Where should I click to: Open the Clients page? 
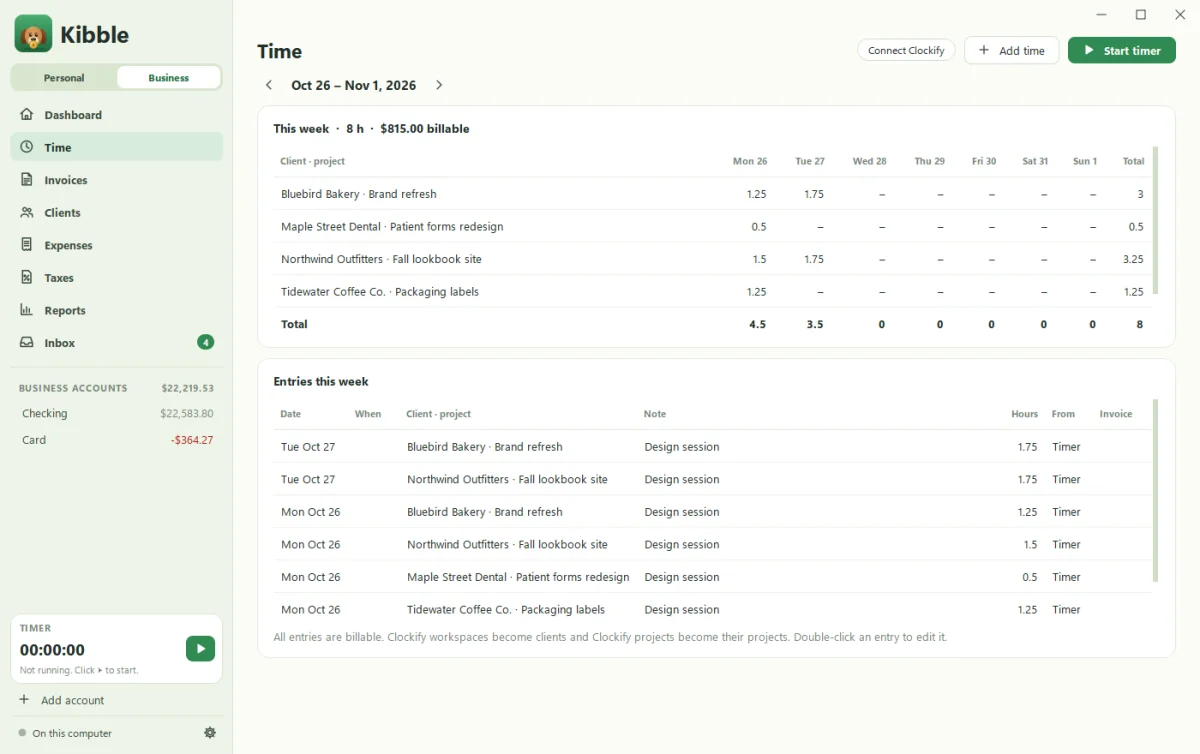117,213
